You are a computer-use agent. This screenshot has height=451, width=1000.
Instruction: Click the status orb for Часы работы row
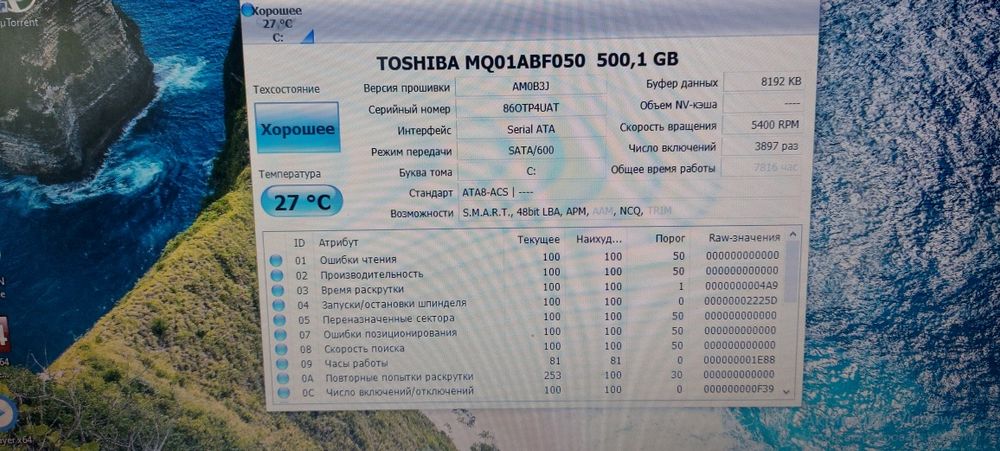point(281,364)
